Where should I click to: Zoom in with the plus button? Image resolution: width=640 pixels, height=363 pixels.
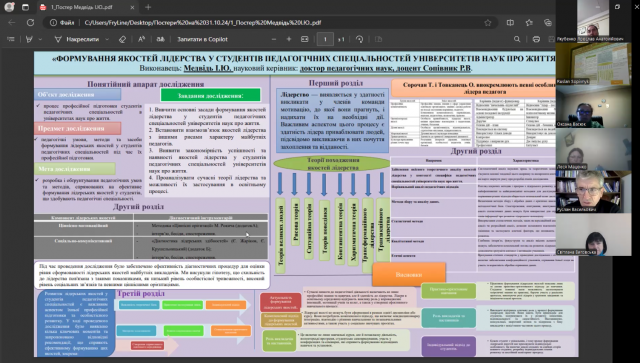(x=289, y=39)
